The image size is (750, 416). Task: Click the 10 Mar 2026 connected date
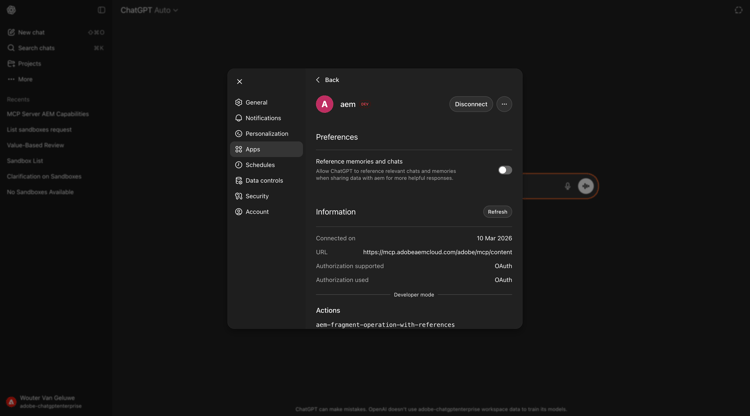494,238
